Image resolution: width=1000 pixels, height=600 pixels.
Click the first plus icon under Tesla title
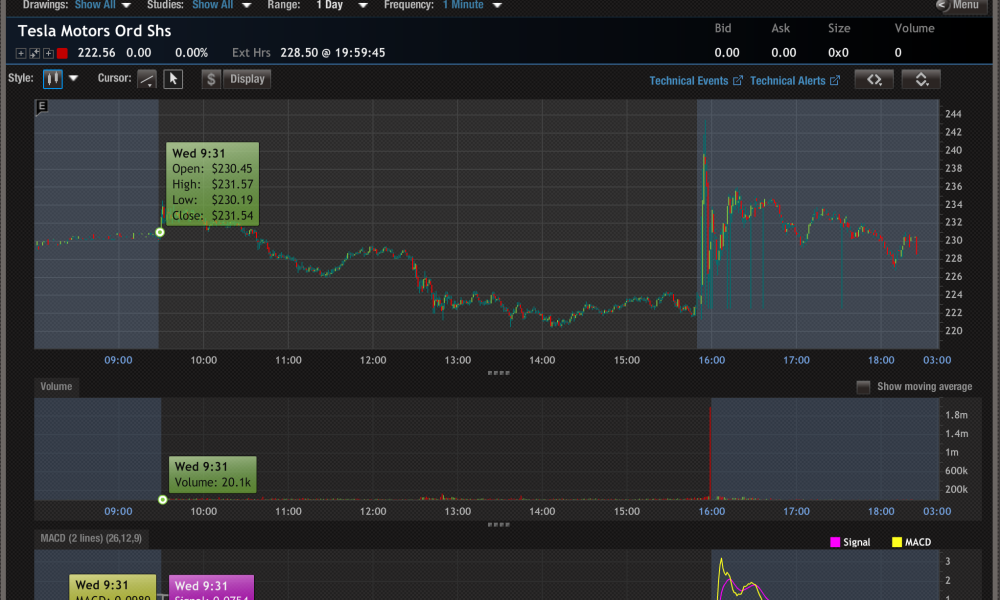22,53
